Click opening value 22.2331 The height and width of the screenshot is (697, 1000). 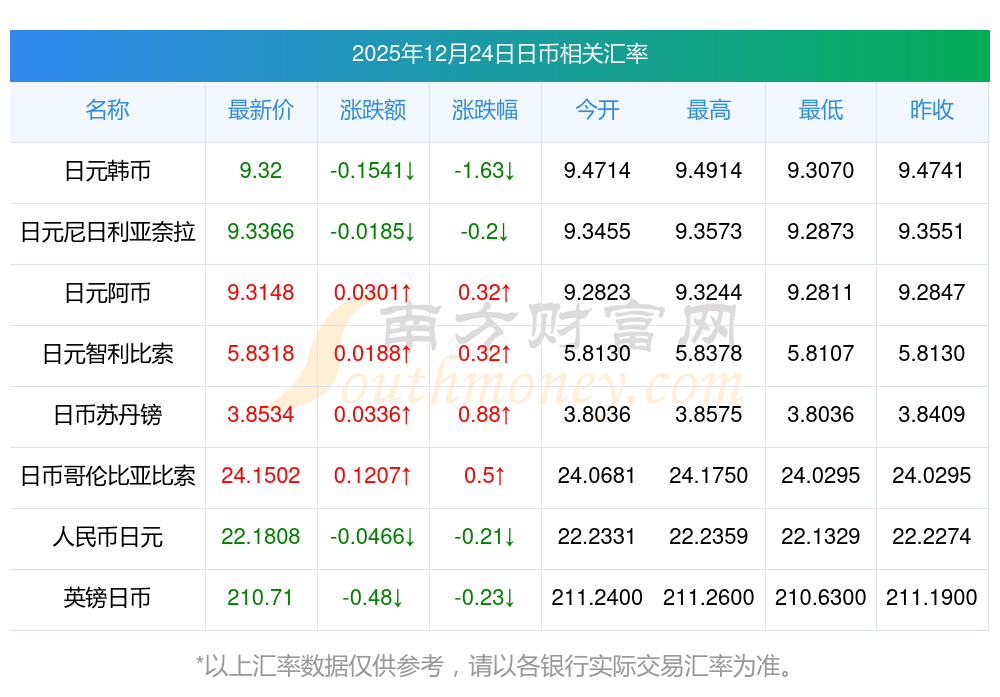click(597, 536)
